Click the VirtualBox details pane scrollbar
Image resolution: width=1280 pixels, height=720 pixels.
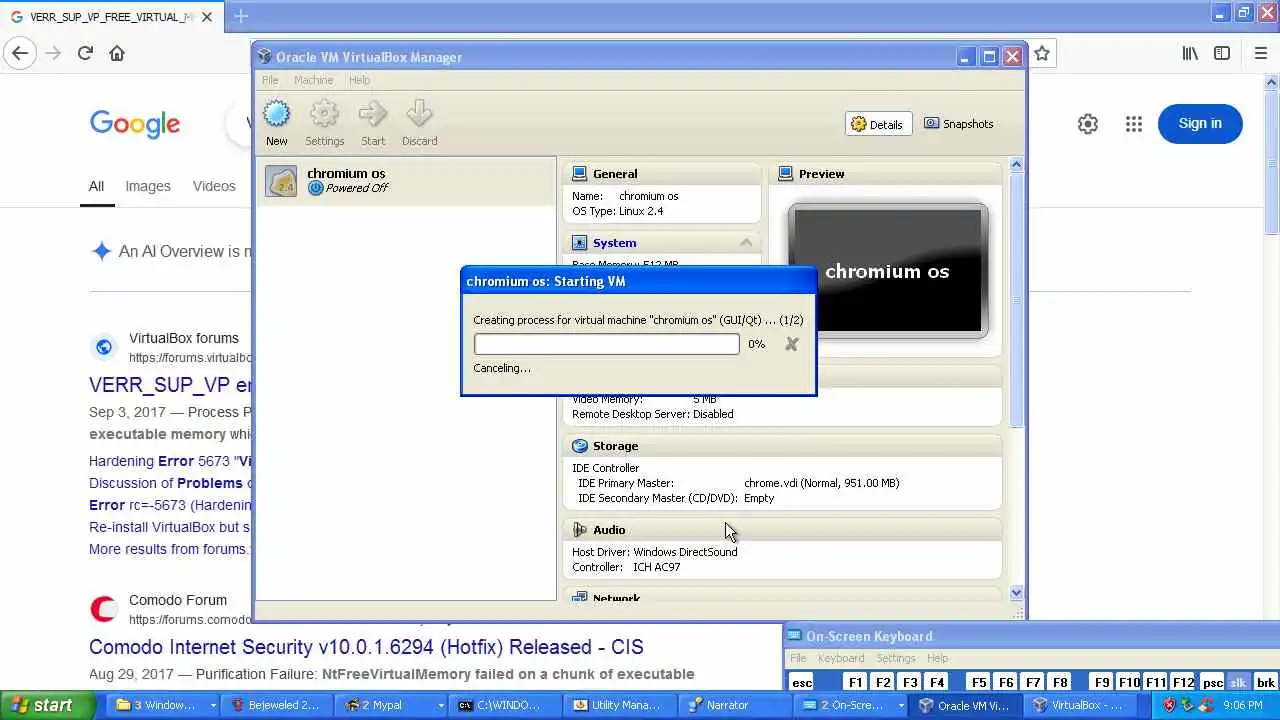pos(1016,300)
